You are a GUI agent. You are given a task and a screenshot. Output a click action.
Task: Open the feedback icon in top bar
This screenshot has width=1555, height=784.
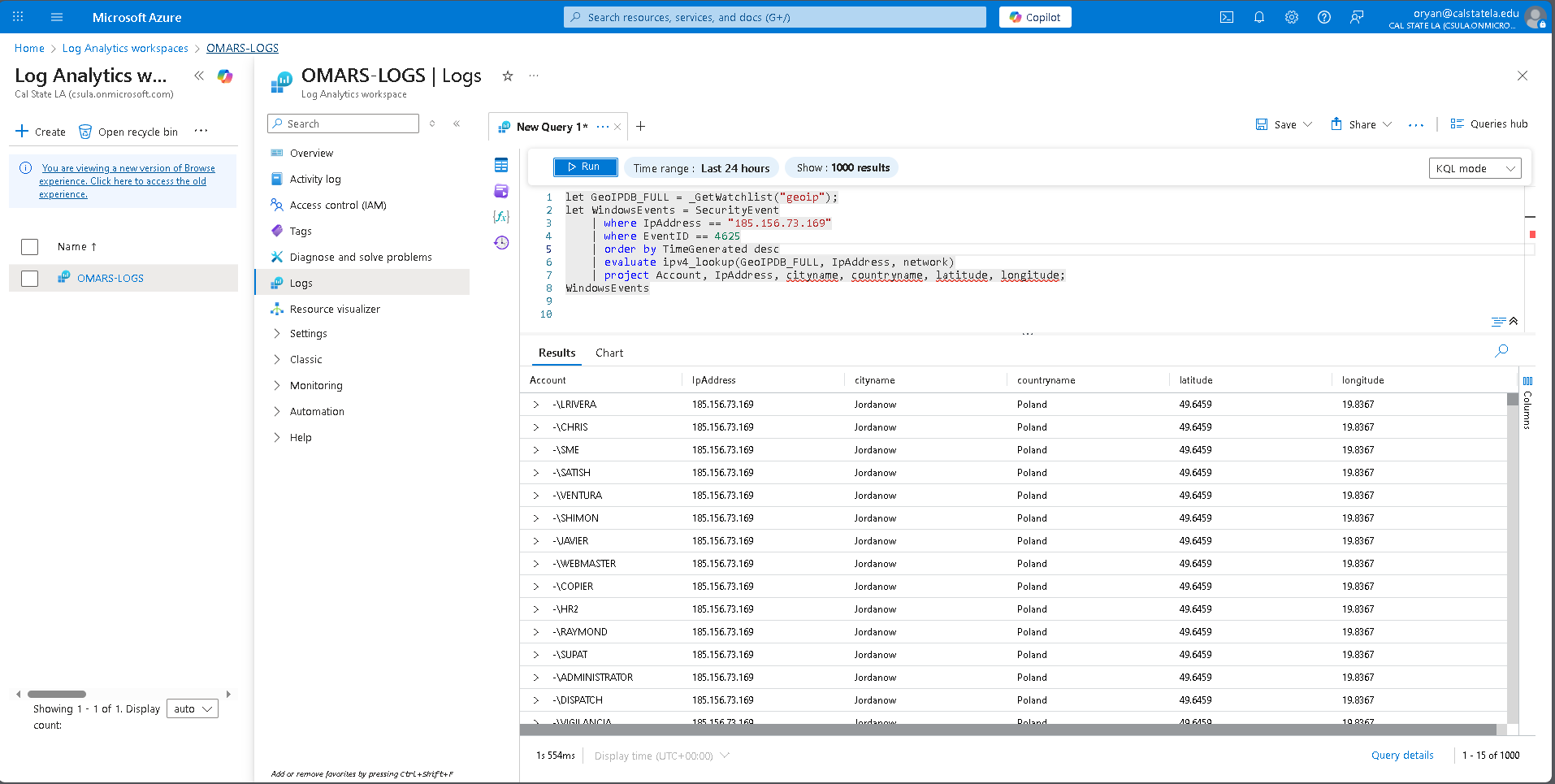click(x=1357, y=17)
